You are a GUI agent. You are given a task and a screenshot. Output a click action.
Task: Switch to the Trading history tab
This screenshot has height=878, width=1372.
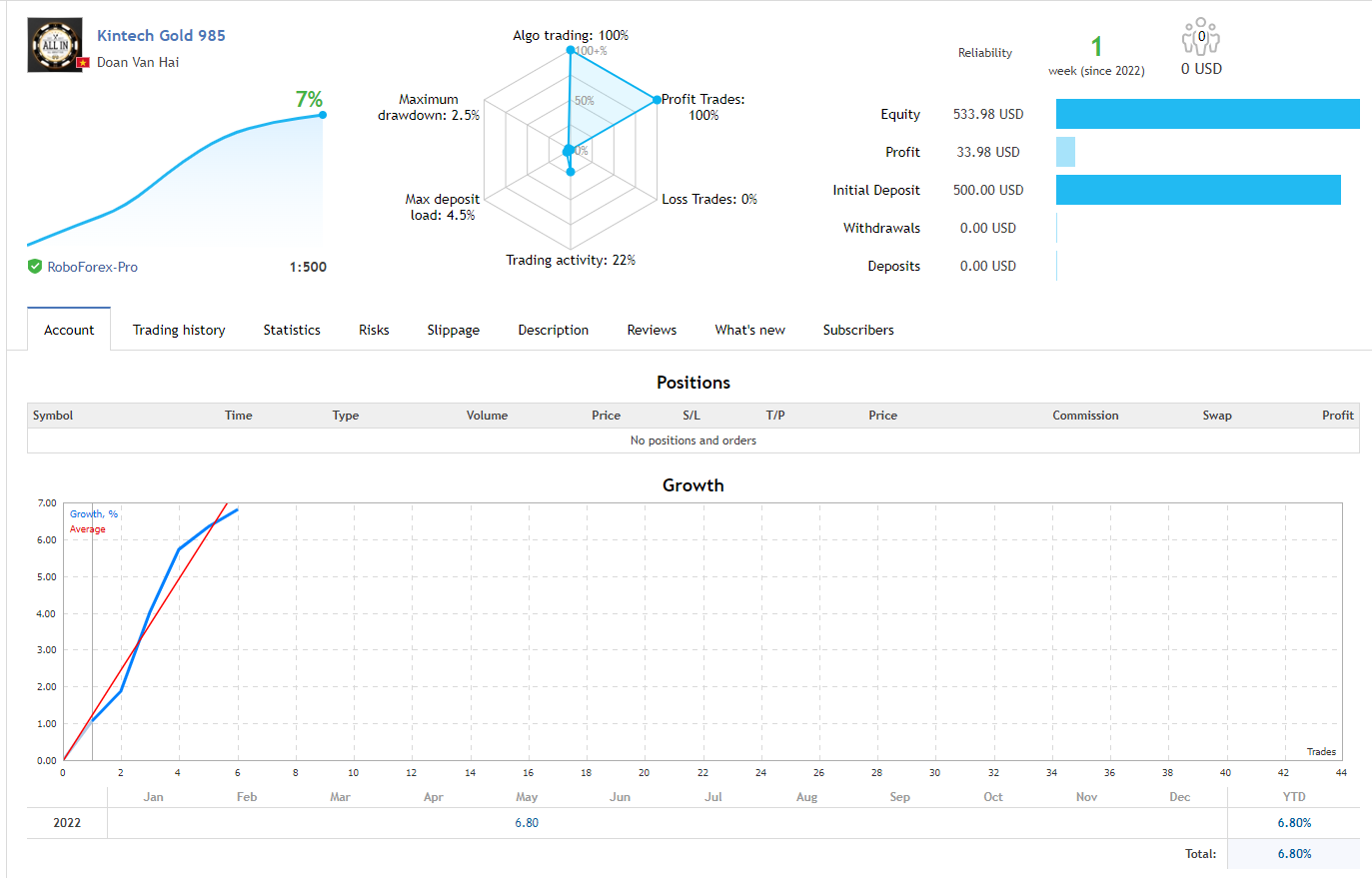pos(179,330)
